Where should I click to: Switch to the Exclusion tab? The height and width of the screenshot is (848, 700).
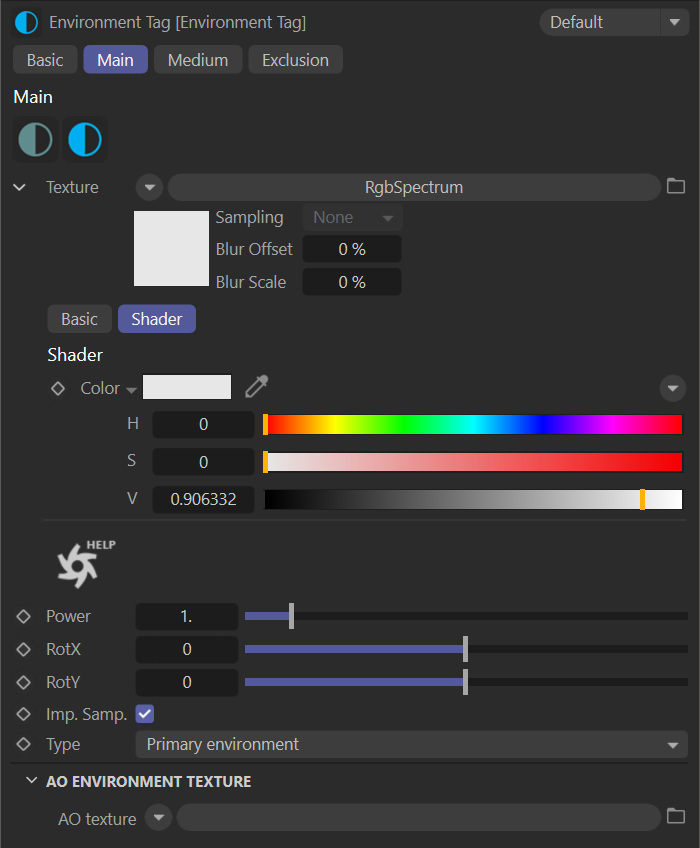point(295,60)
